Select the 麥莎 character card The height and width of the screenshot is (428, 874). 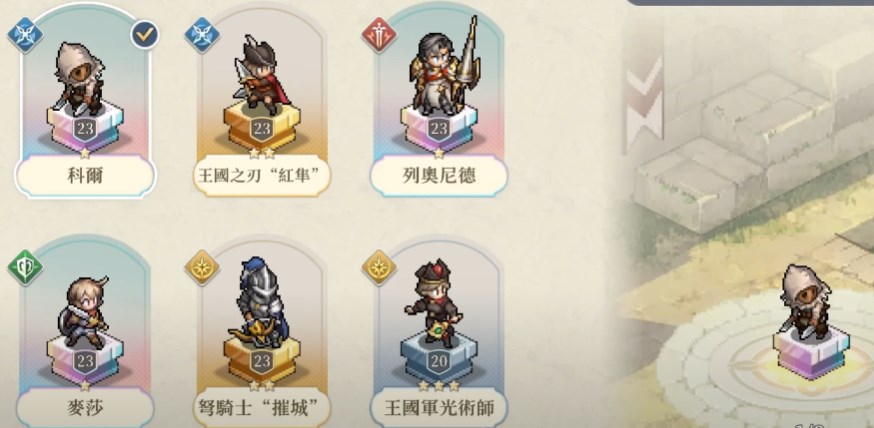click(85, 332)
